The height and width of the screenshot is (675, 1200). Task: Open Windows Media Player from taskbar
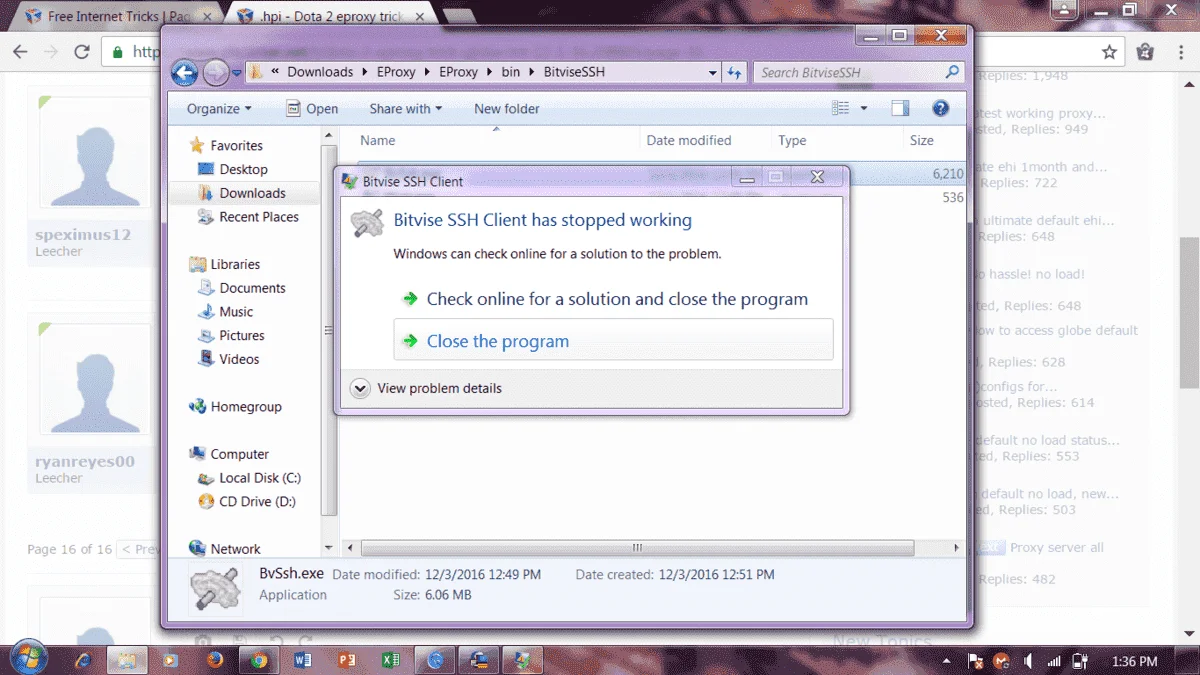(171, 660)
